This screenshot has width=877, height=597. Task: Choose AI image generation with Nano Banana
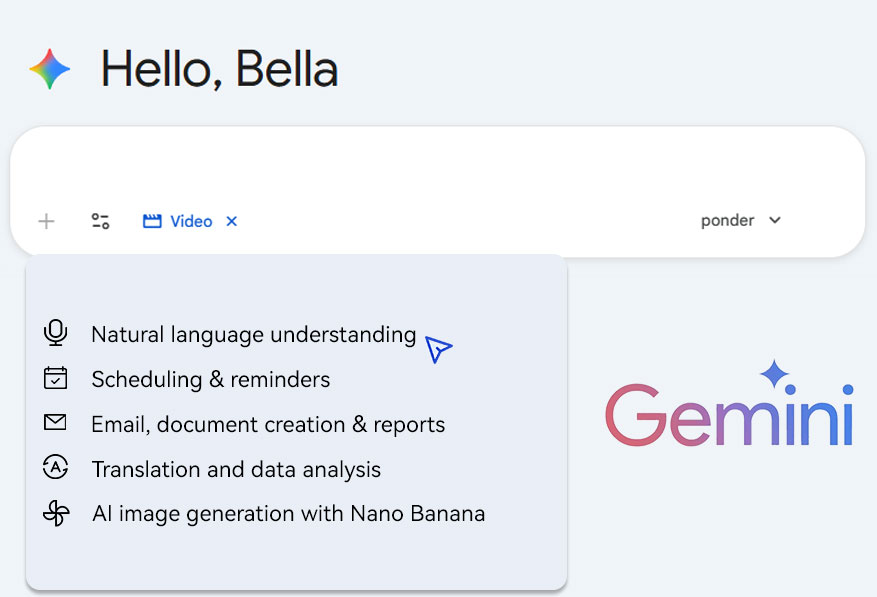288,514
